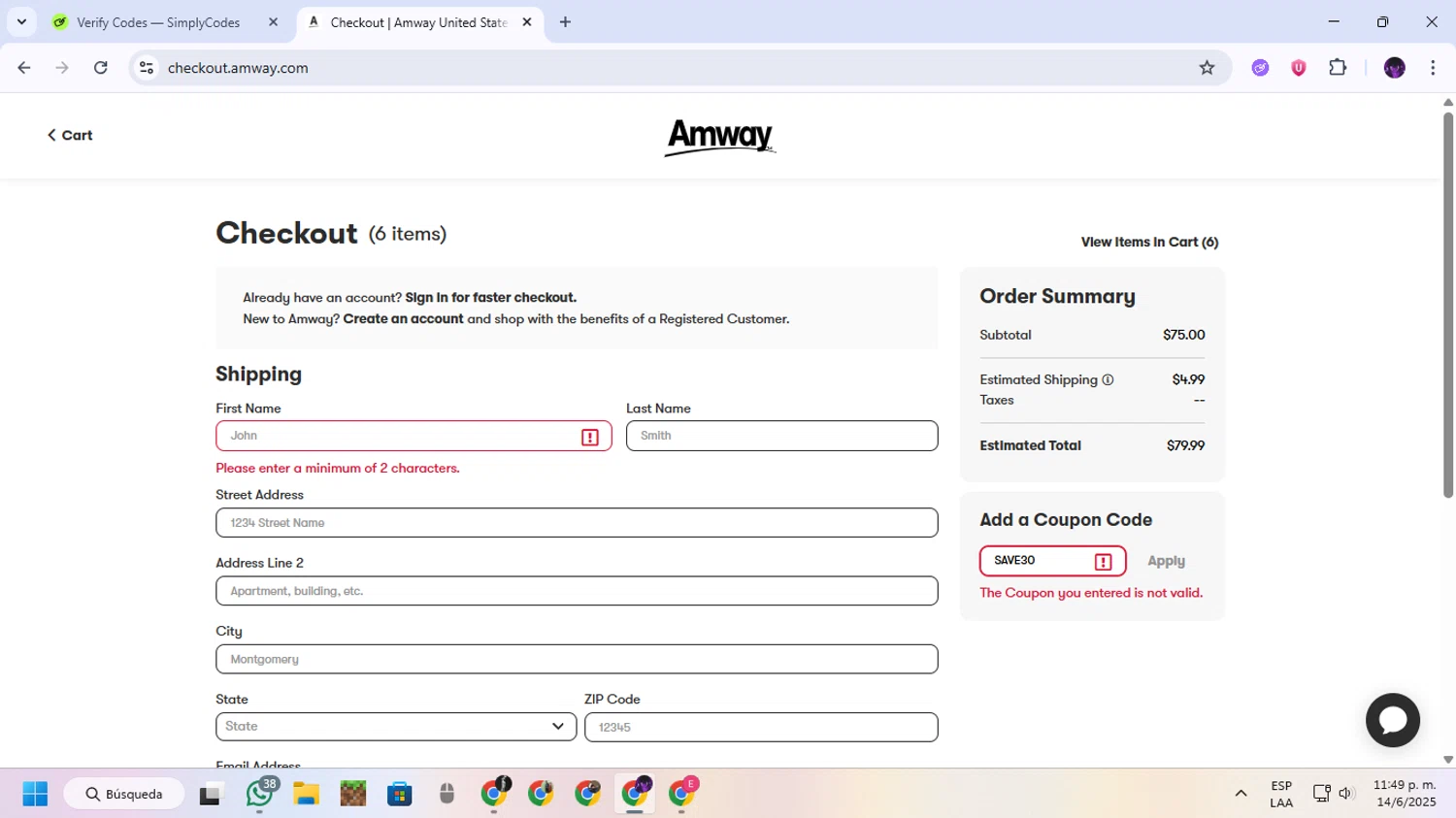Viewport: 1456px width, 818px height.
Task: Apply the coupon code
Action: 1166,561
